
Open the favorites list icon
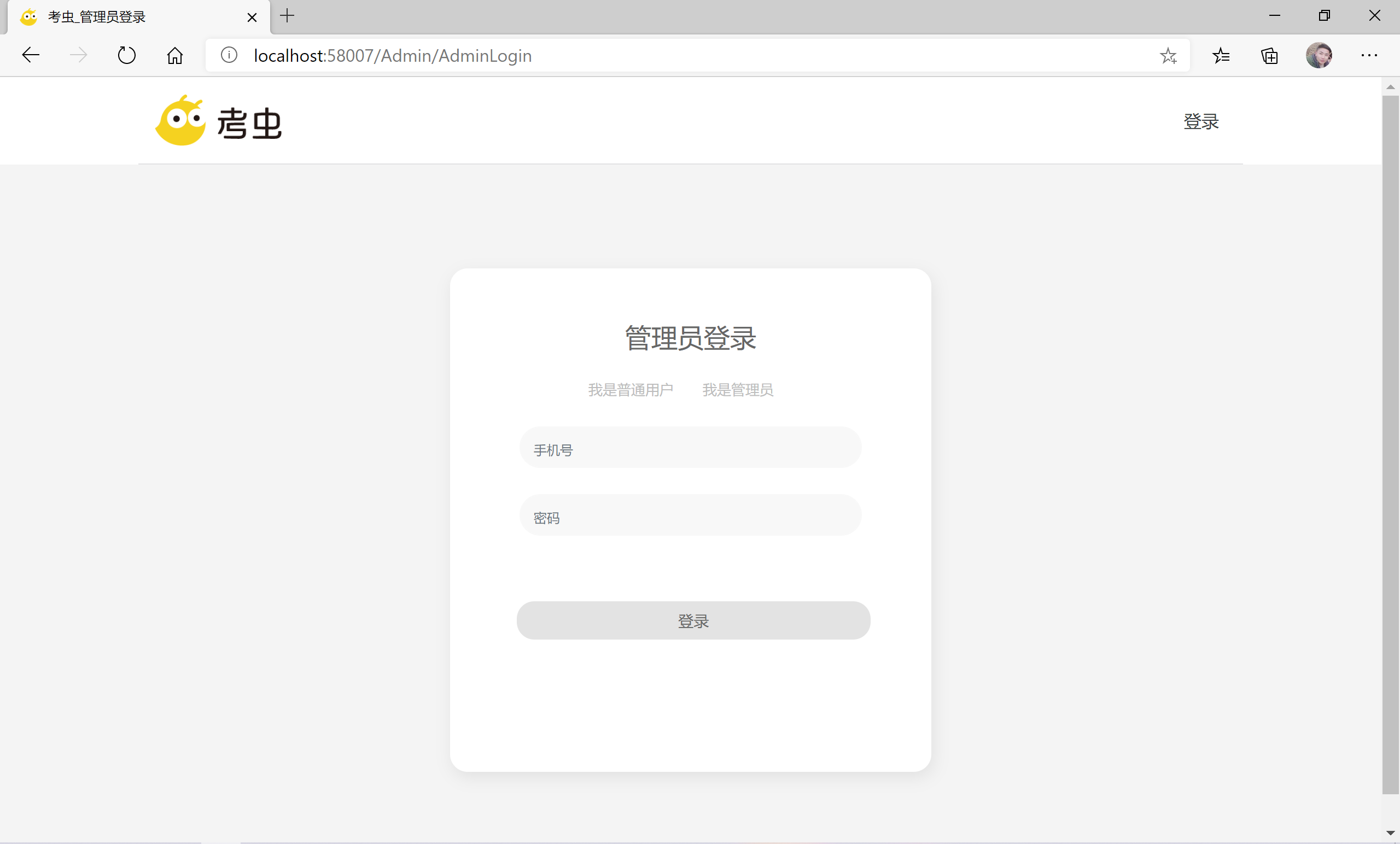click(1221, 55)
